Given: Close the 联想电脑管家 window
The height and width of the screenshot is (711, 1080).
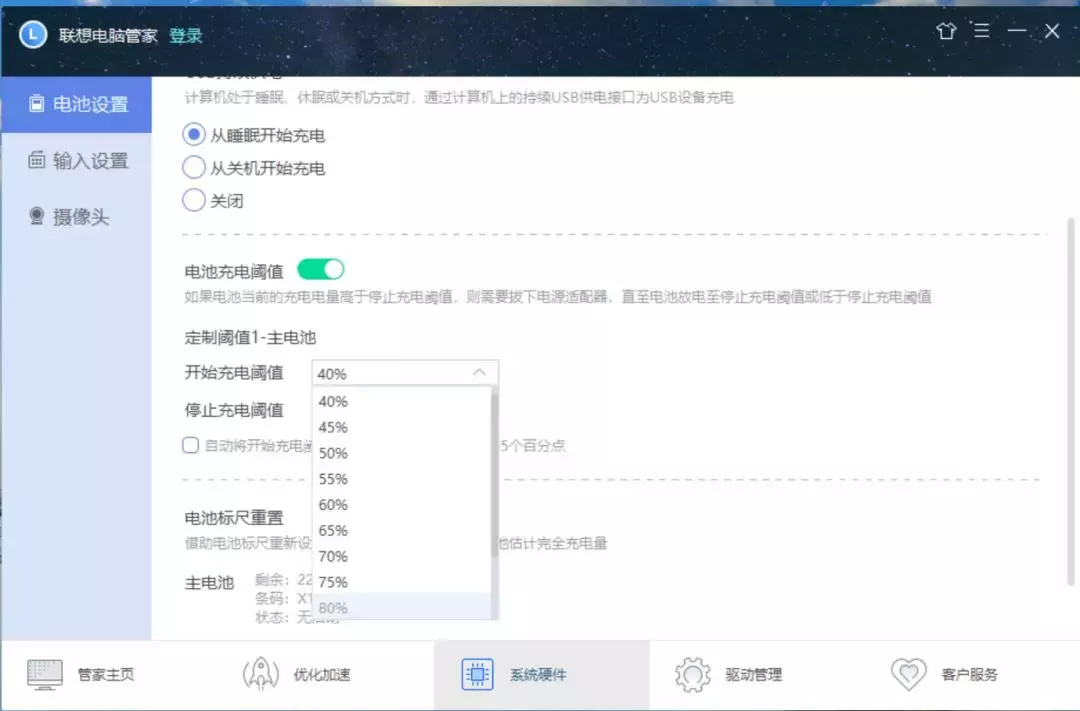Looking at the screenshot, I should 1052,30.
